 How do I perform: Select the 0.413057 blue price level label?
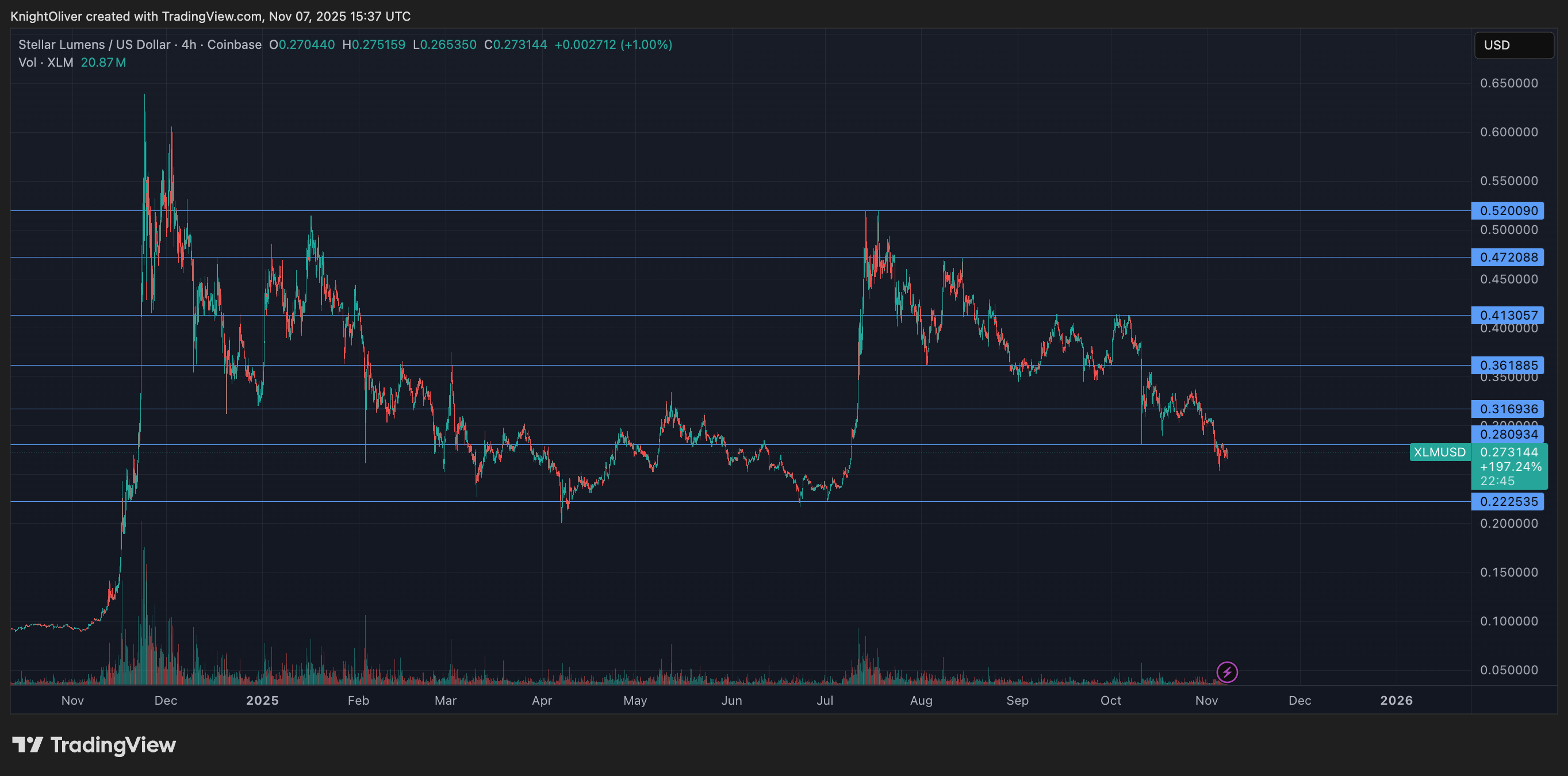click(x=1508, y=315)
